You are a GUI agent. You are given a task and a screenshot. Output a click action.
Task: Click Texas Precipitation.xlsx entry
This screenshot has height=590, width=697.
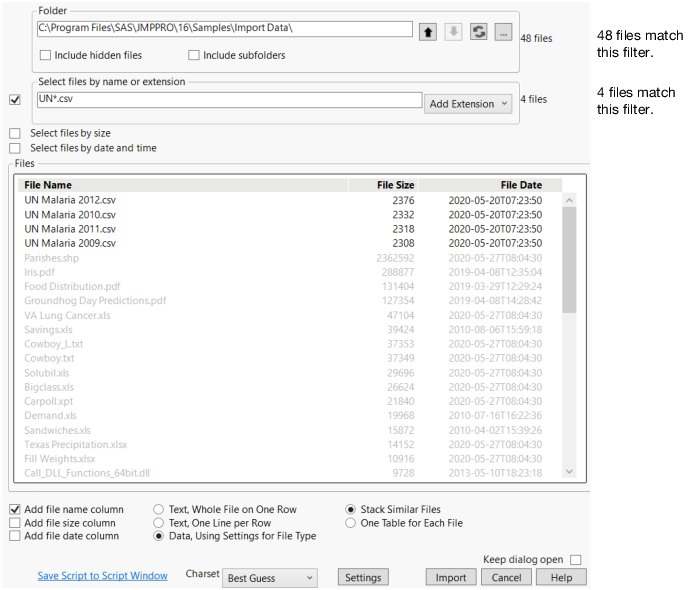pyautogui.click(x=76, y=444)
